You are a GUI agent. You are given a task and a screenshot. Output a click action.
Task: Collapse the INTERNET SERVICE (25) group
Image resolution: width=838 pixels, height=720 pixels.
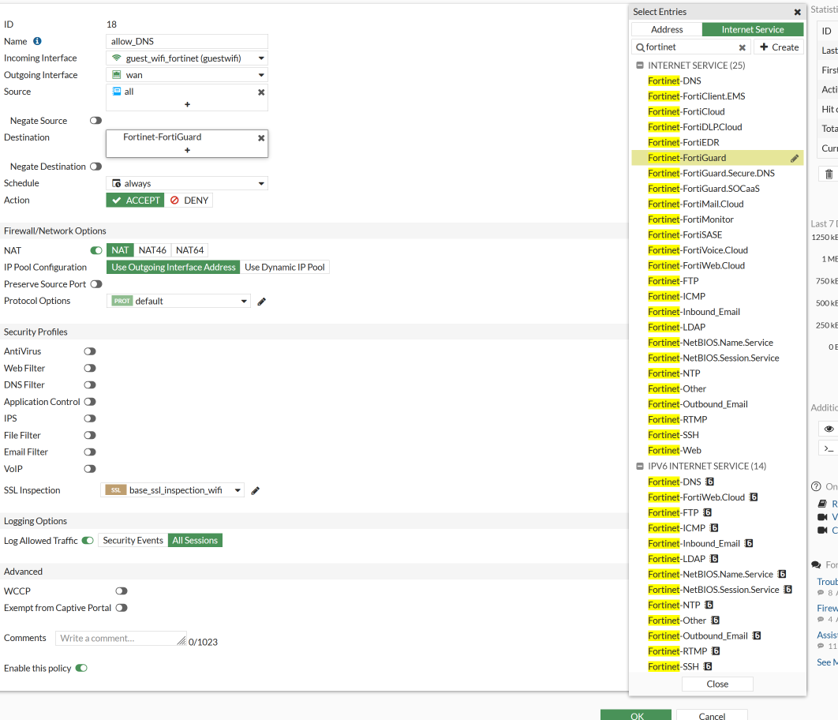[x=640, y=65]
